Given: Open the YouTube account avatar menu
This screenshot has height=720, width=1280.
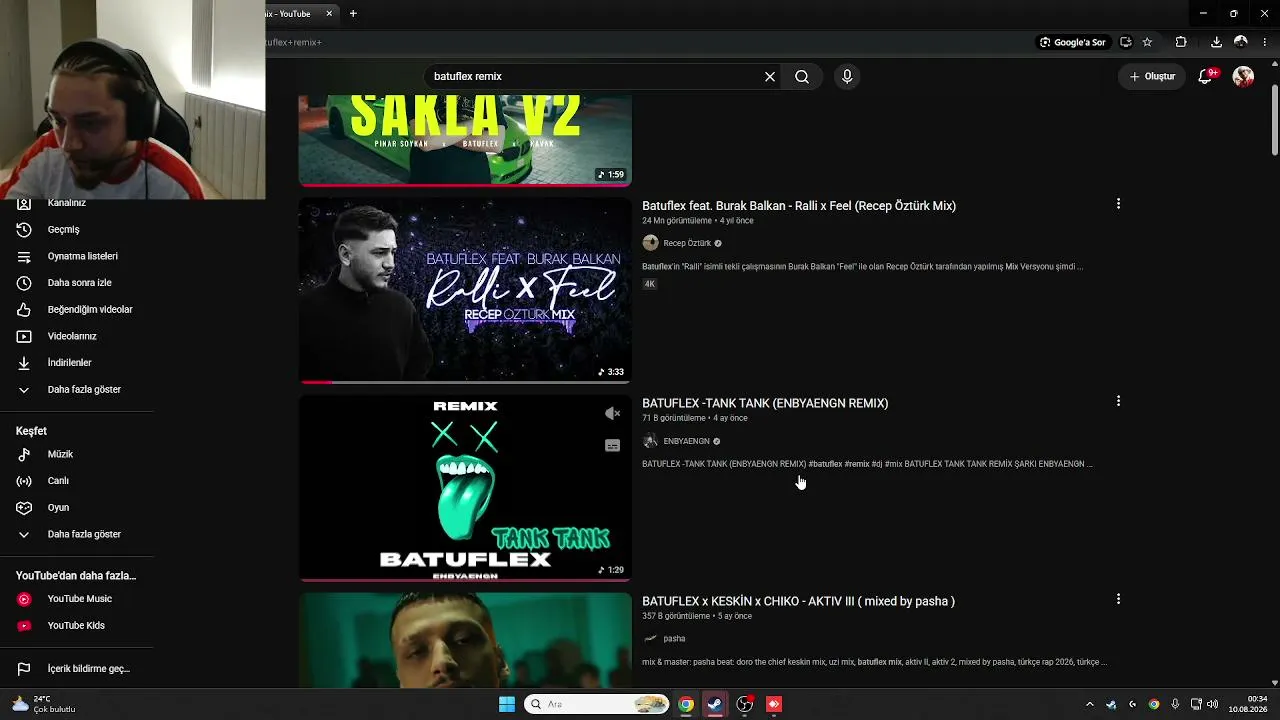Looking at the screenshot, I should [x=1243, y=76].
